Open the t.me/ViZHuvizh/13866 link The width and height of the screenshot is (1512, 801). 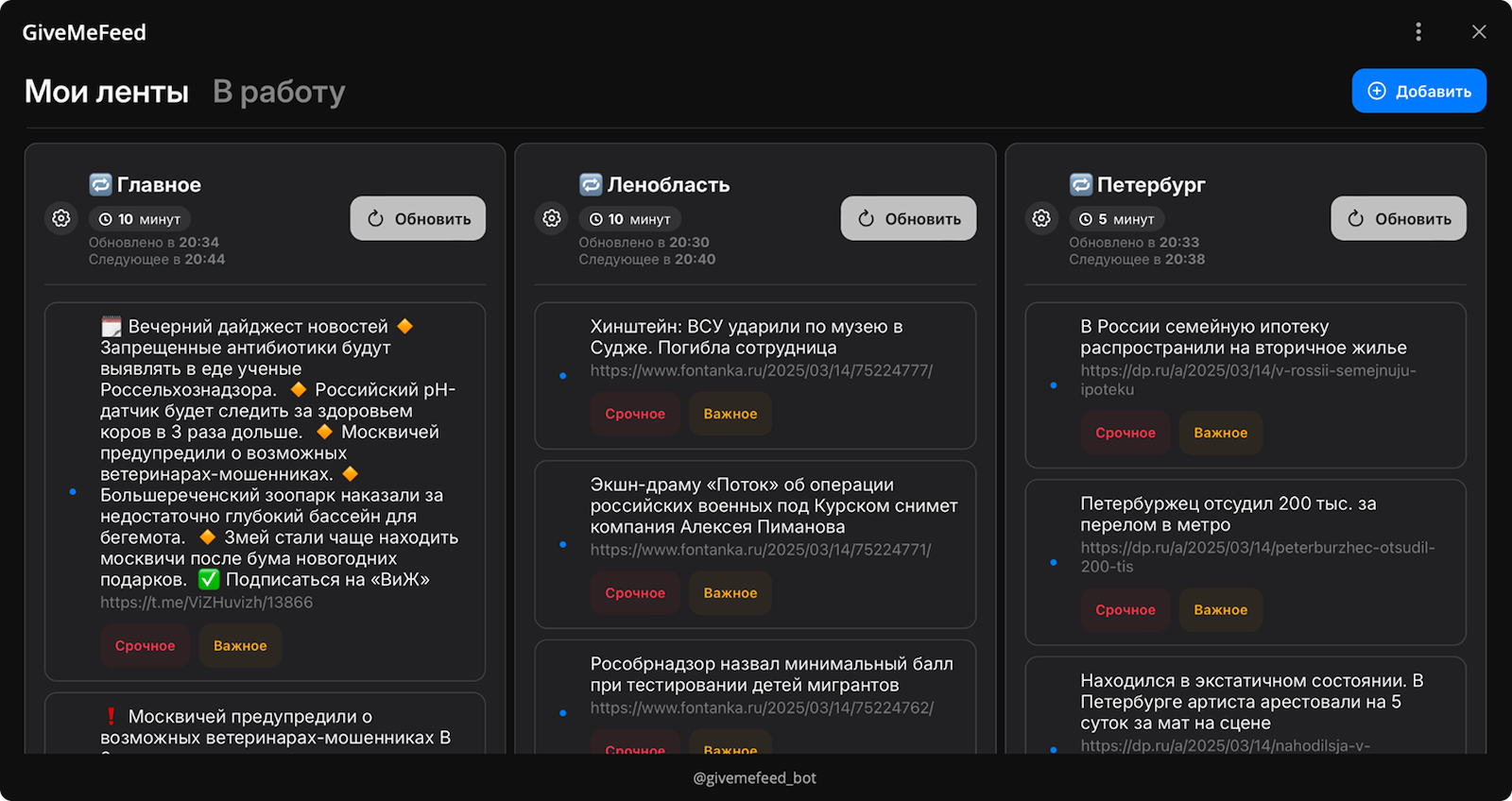(207, 603)
